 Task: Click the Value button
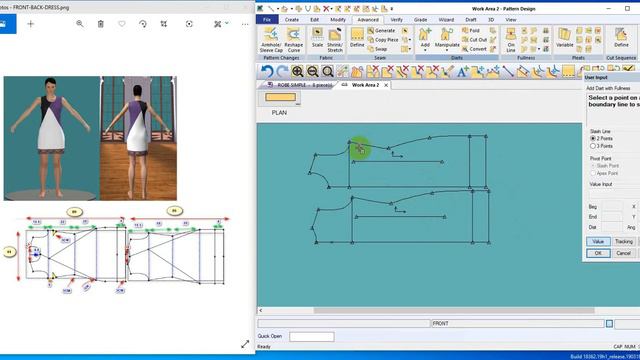point(598,242)
